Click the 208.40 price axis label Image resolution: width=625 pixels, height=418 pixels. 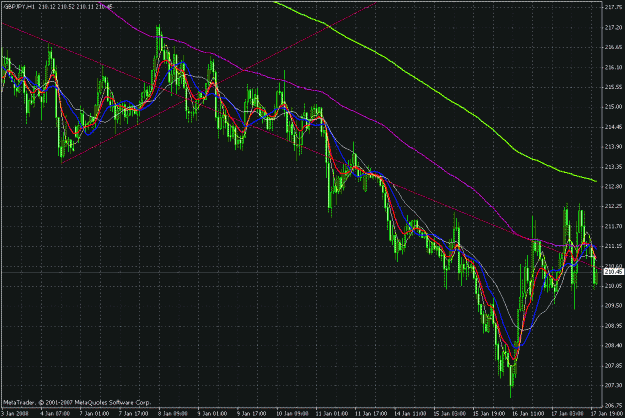[613, 346]
